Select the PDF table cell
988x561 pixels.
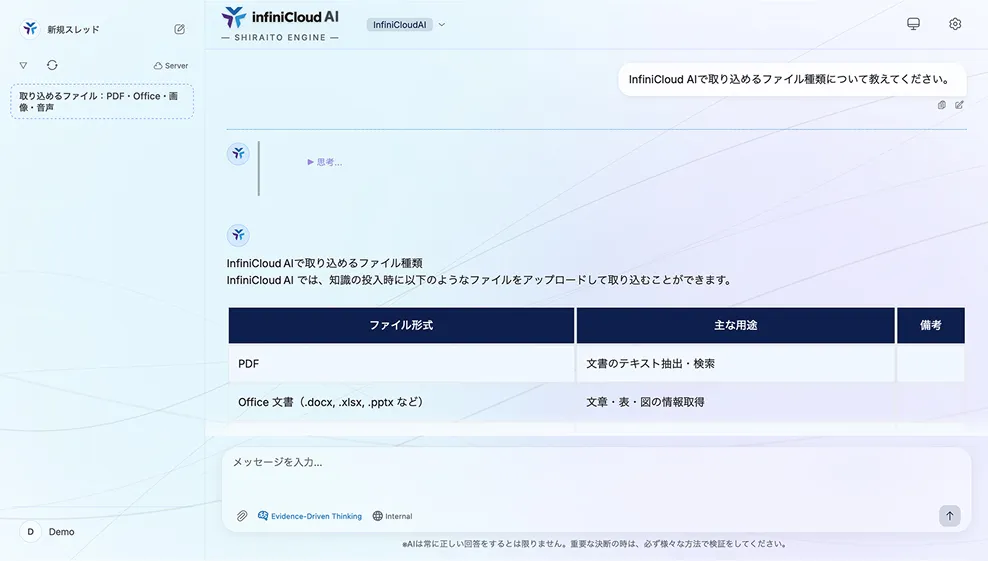pos(401,364)
